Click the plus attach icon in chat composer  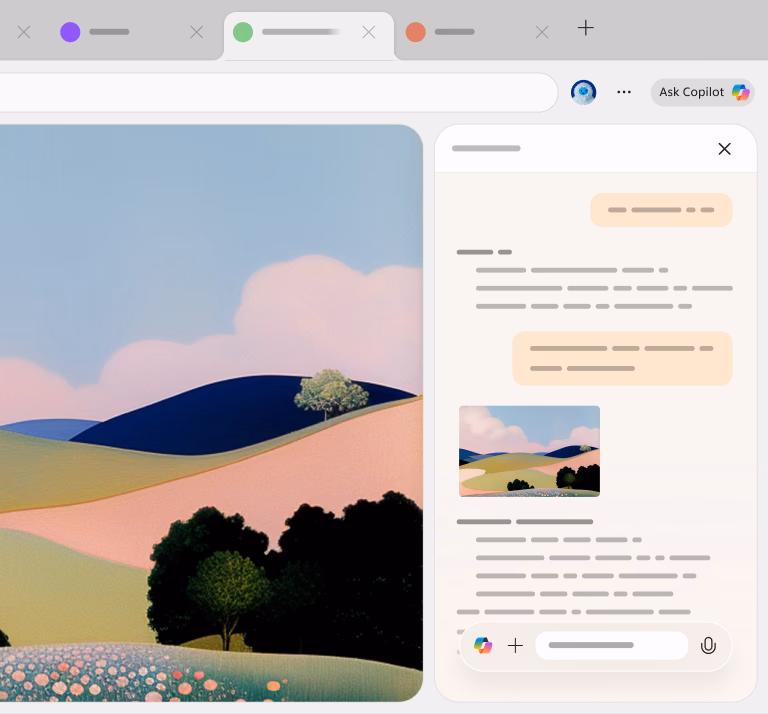coord(515,646)
